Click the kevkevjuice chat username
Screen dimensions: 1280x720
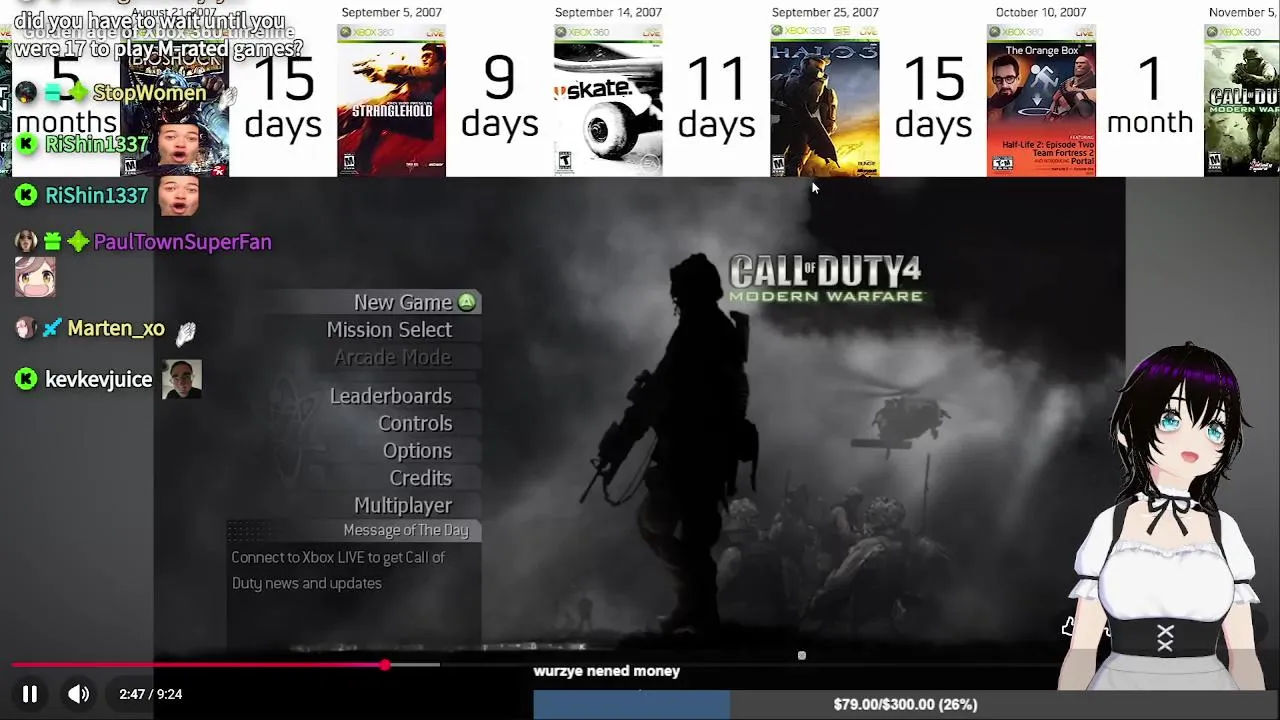(x=98, y=380)
